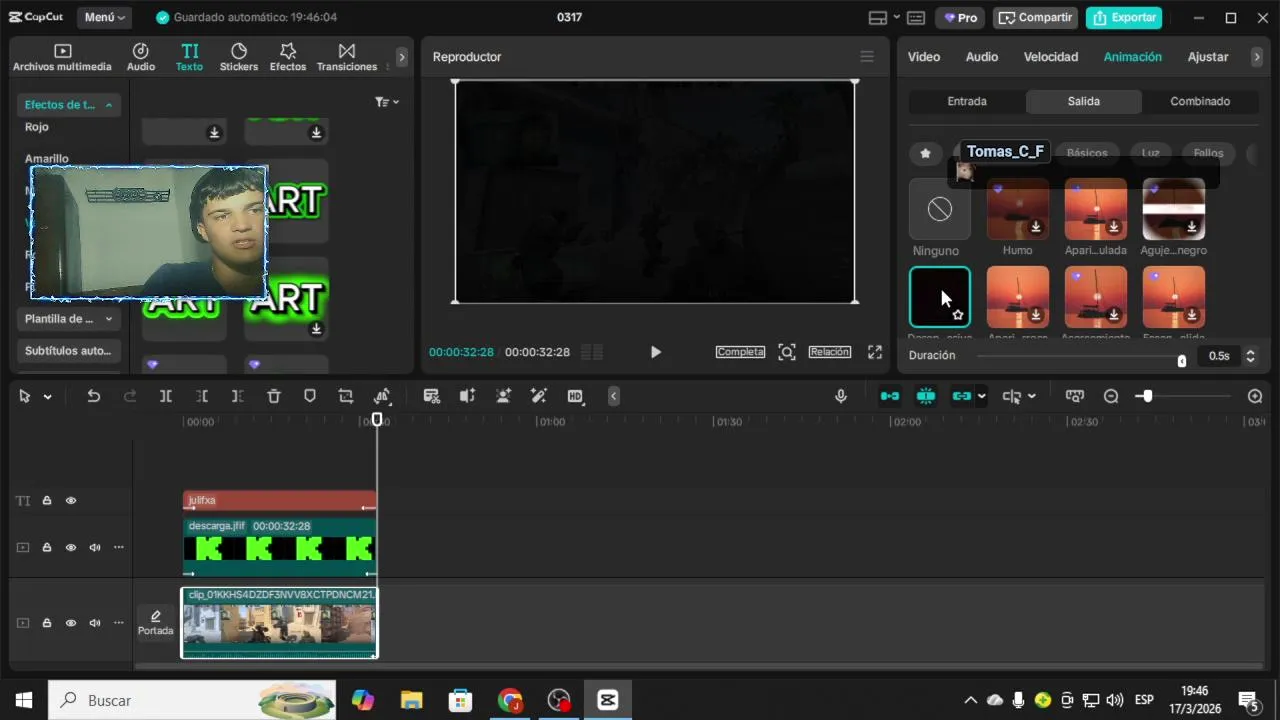Select the Stickers panel
Image resolution: width=1280 pixels, height=720 pixels.
coord(239,58)
